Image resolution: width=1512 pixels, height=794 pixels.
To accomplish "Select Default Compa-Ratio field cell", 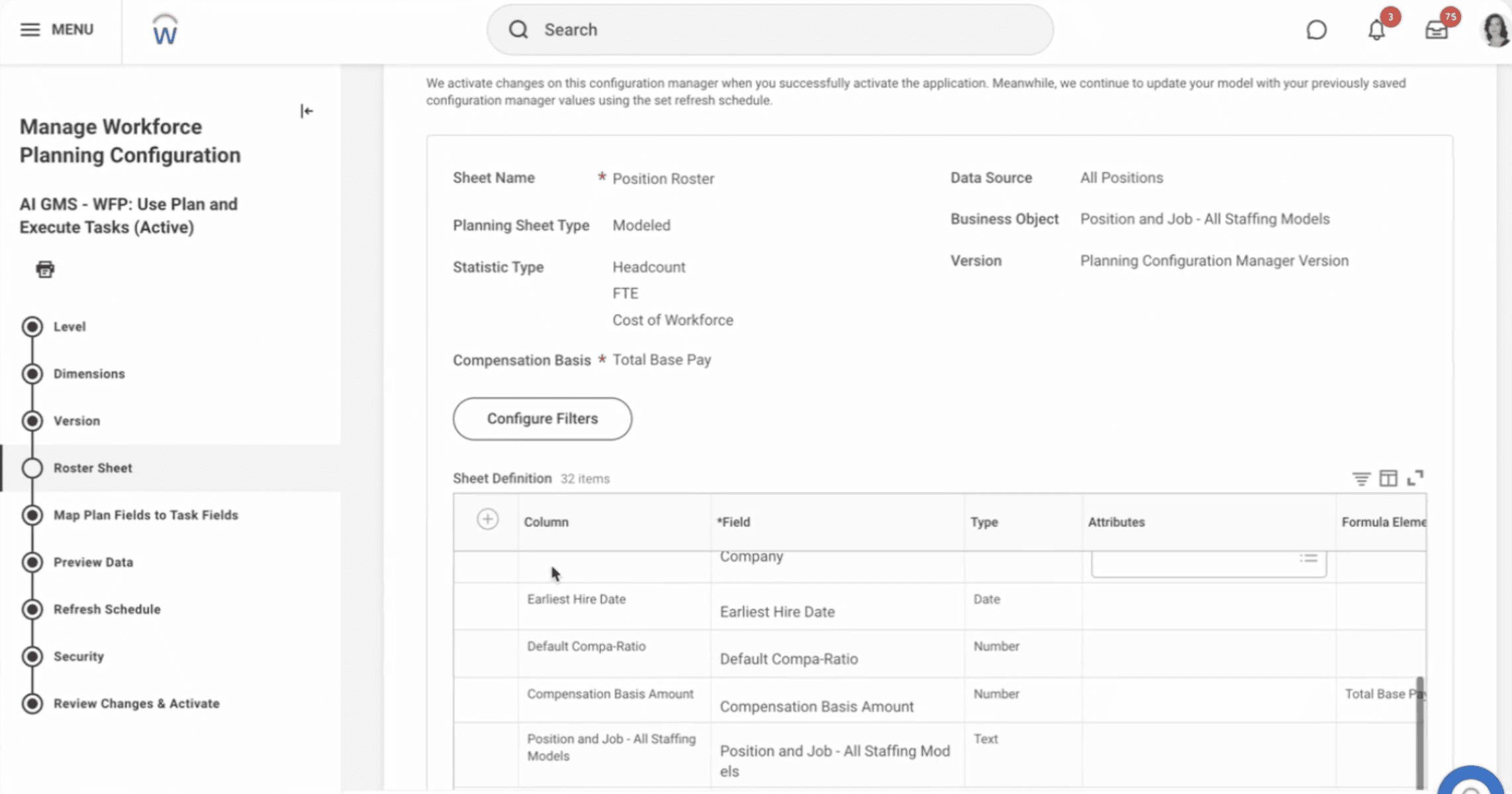I will coord(837,653).
